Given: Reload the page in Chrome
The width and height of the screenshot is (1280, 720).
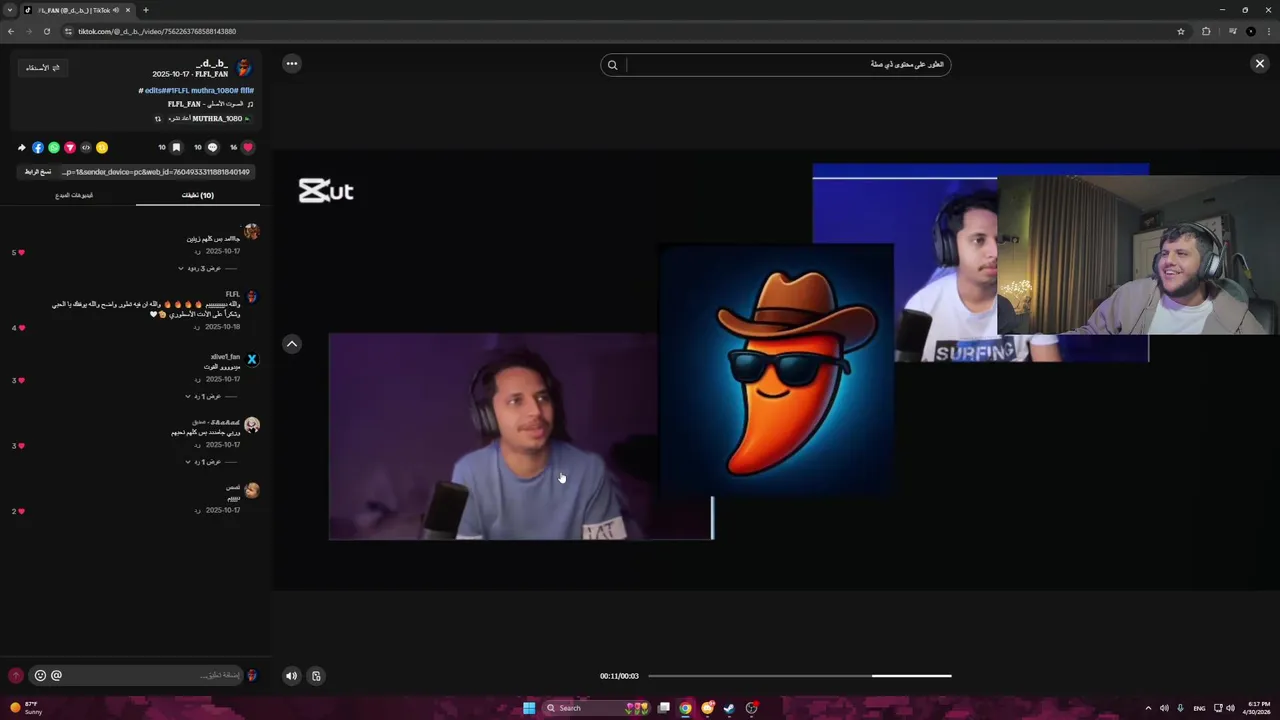Looking at the screenshot, I should point(46,31).
